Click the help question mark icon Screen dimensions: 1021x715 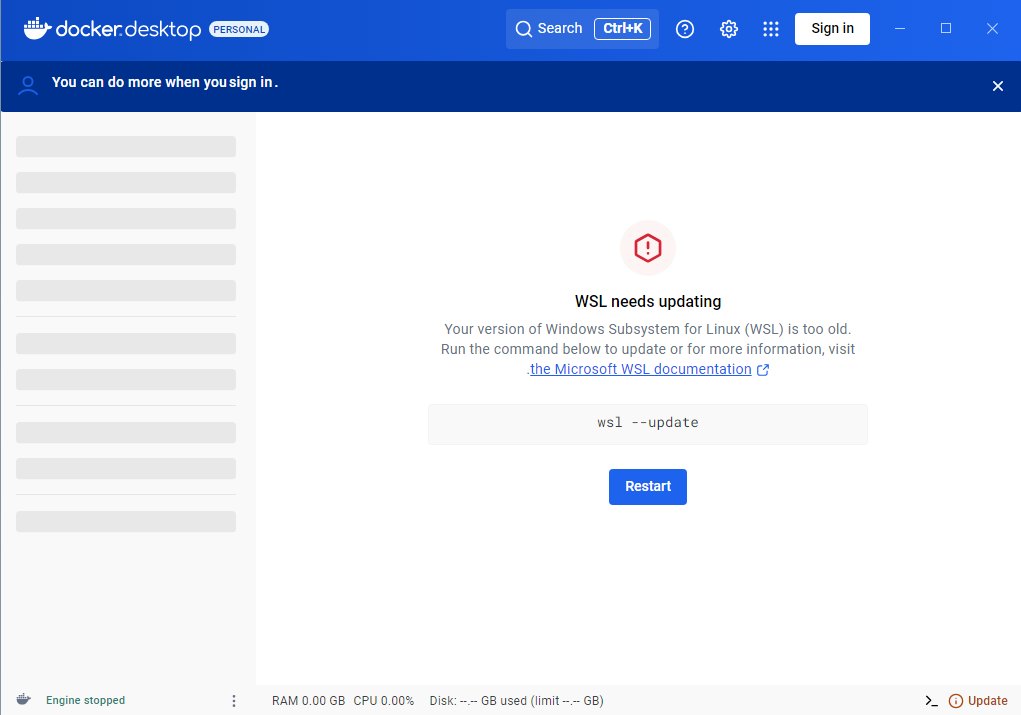685,29
